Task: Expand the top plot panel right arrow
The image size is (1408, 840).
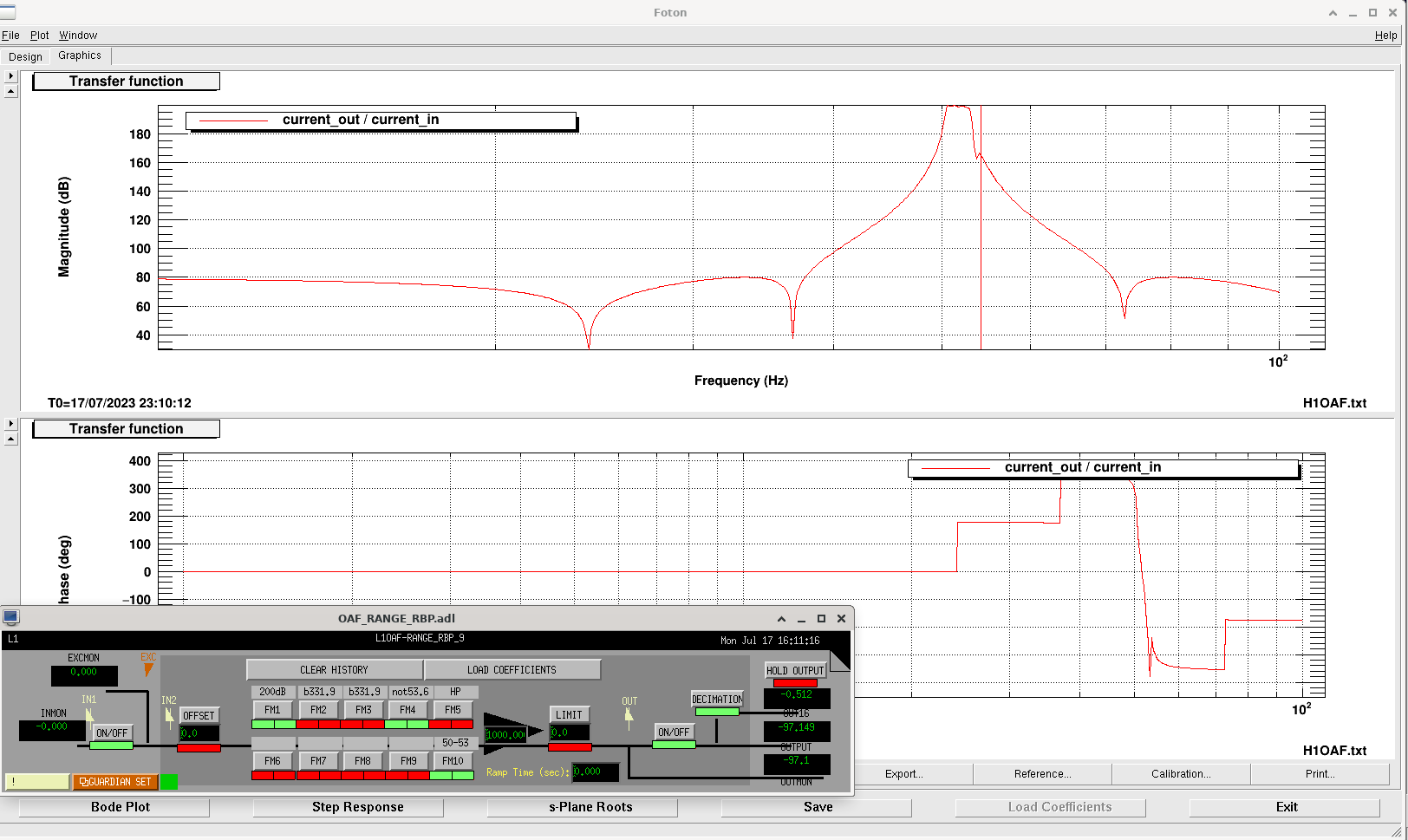Action: point(10,76)
